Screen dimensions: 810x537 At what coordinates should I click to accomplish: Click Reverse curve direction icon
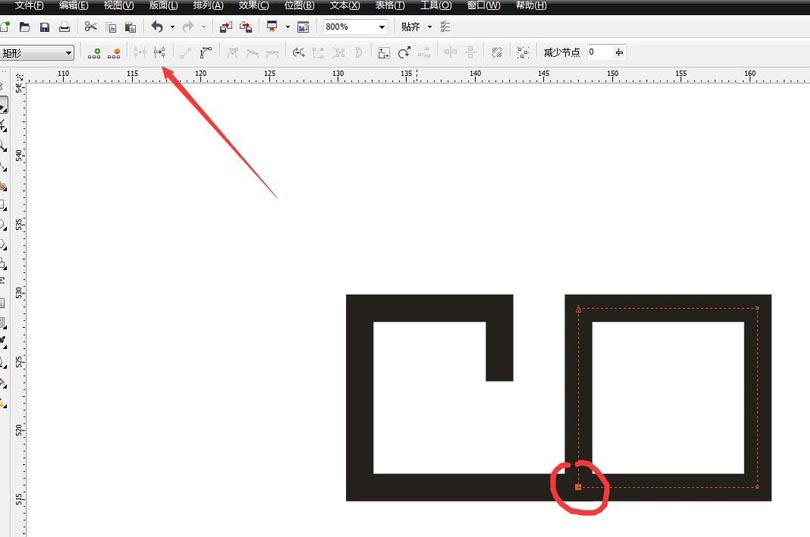(x=299, y=52)
